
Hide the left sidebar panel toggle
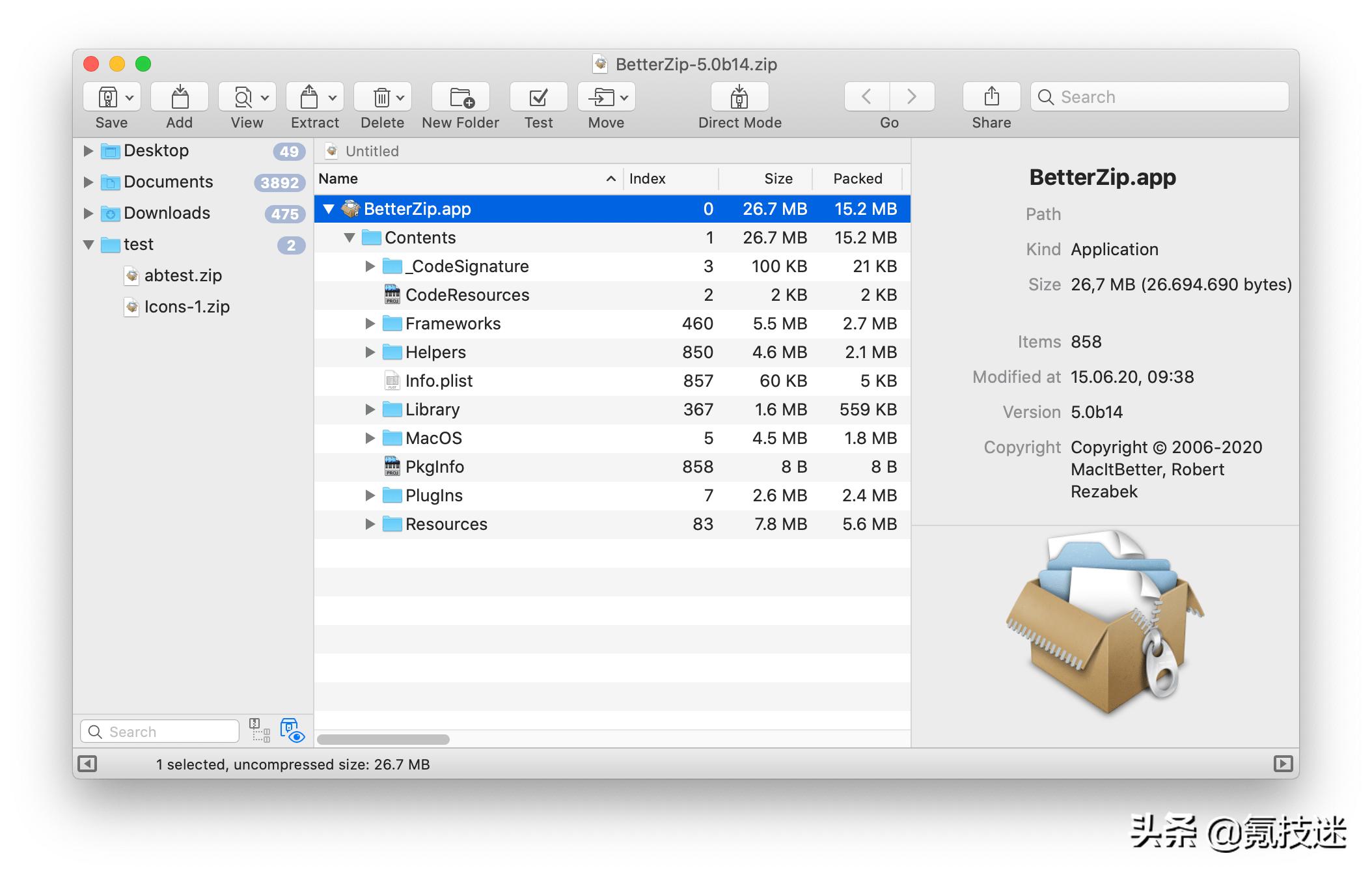[x=87, y=764]
